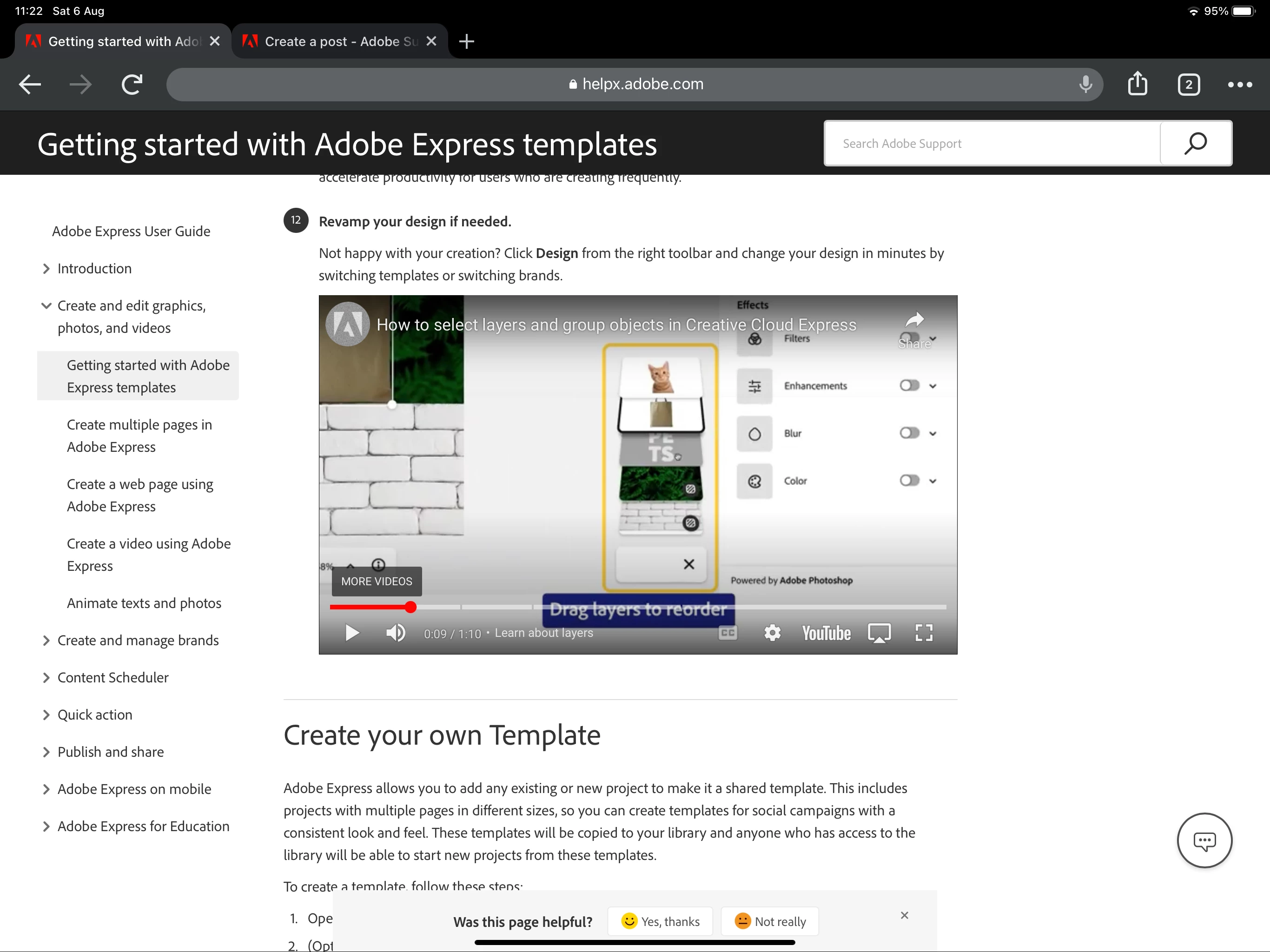The width and height of the screenshot is (1270, 952).
Task: Open the chat support bubble icon
Action: click(1204, 840)
